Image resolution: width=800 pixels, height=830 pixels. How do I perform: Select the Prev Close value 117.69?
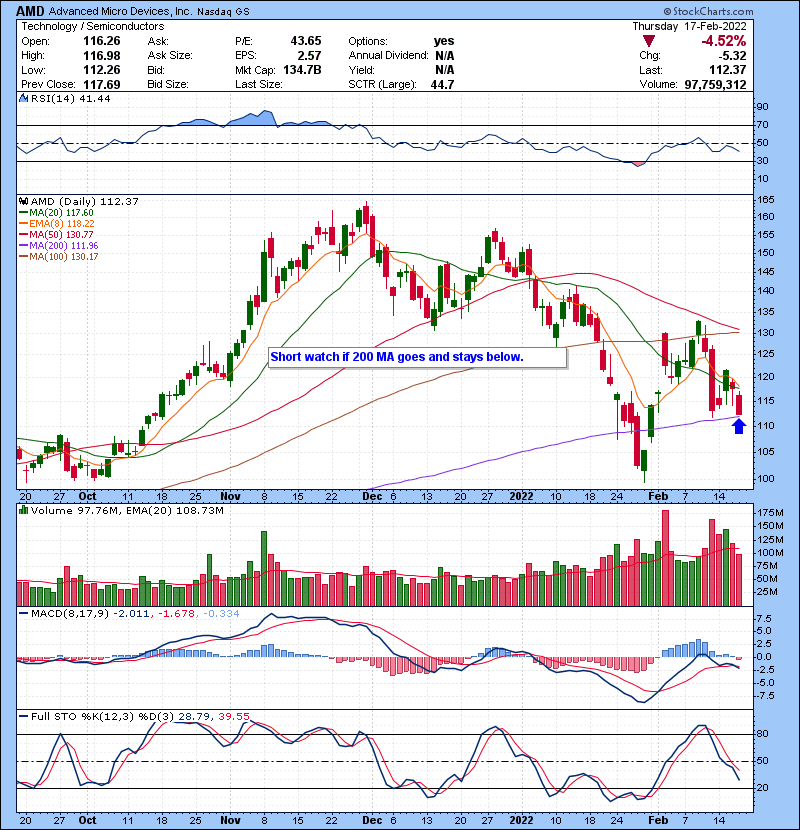pos(102,84)
